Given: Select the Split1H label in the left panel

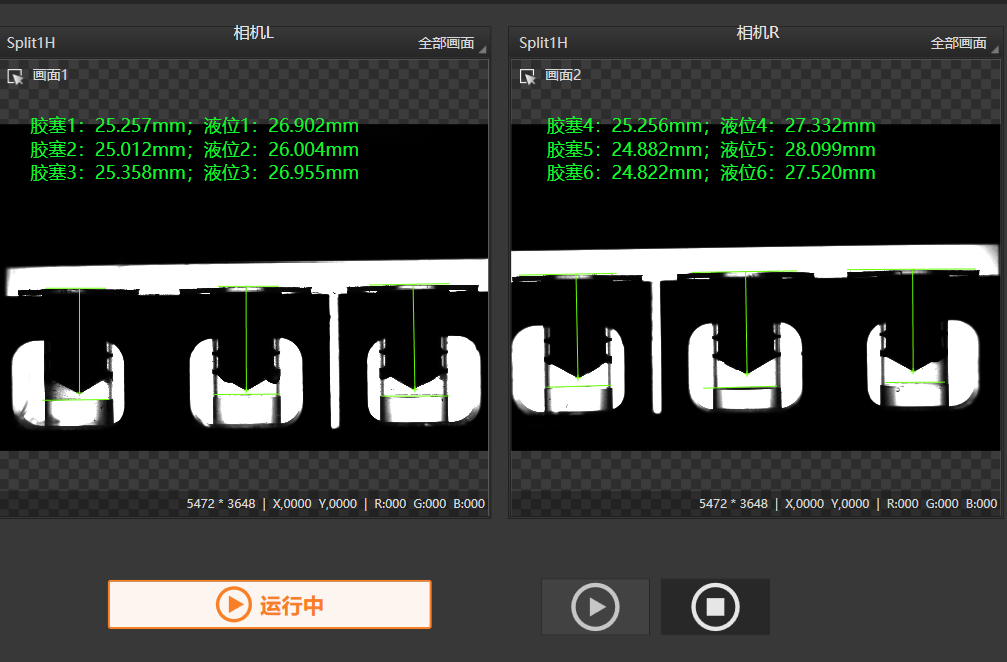Looking at the screenshot, I should point(31,42).
